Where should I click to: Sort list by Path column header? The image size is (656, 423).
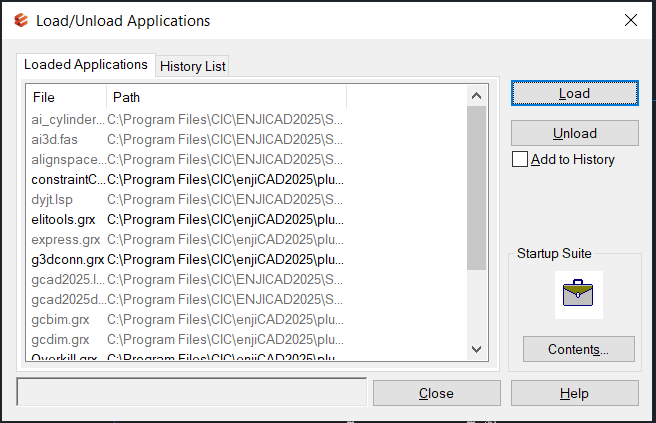click(x=226, y=97)
